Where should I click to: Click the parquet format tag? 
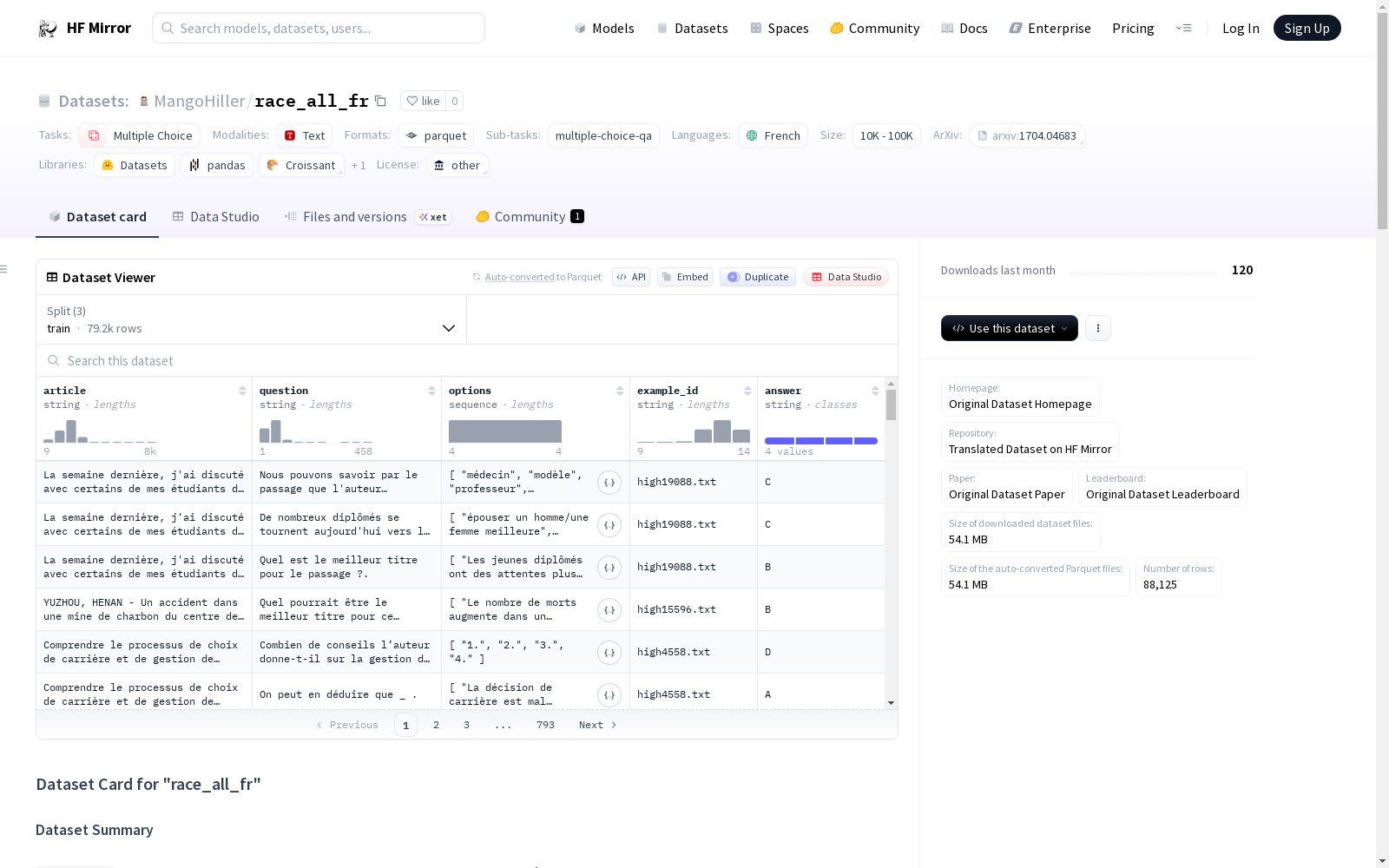(x=436, y=135)
